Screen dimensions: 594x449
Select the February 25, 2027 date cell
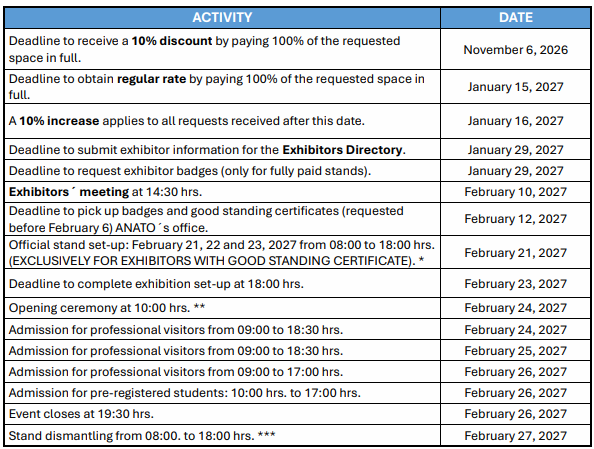coord(516,350)
